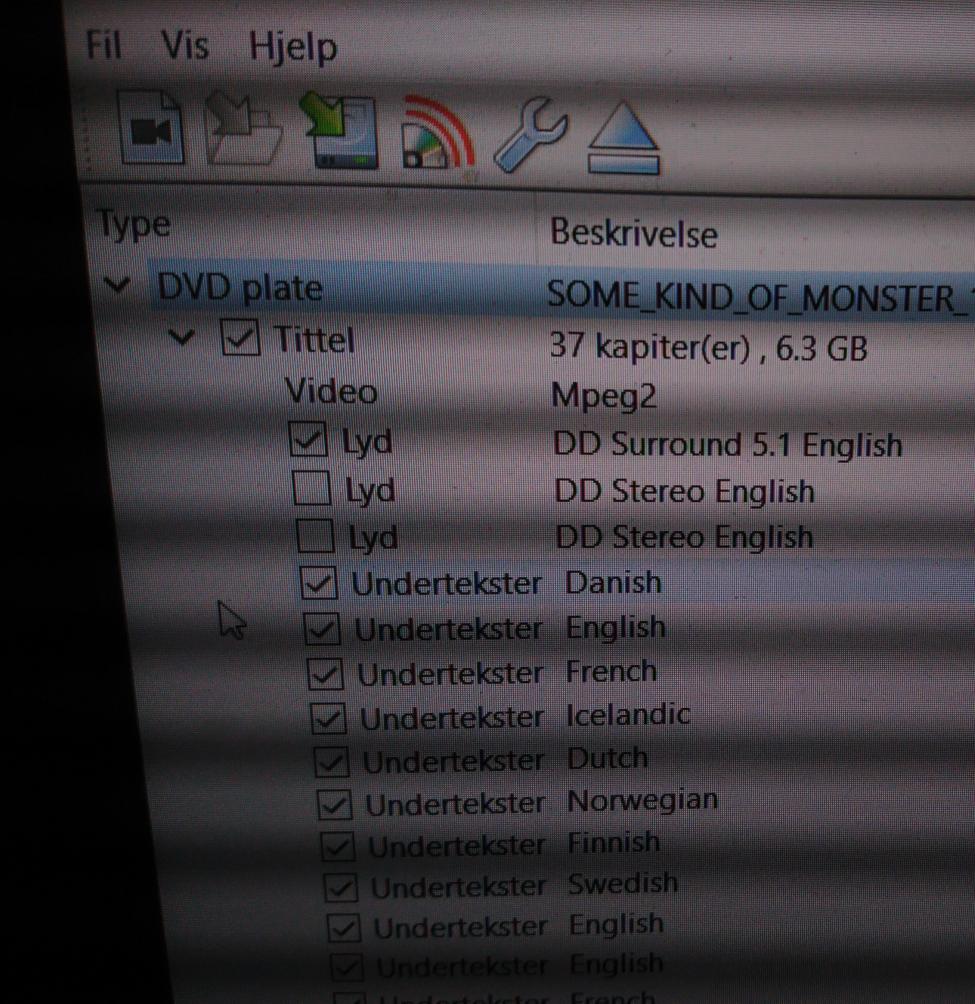The width and height of the screenshot is (975, 1004).
Task: Uncheck the Icelandic Undertekster checkbox
Action: 328,718
